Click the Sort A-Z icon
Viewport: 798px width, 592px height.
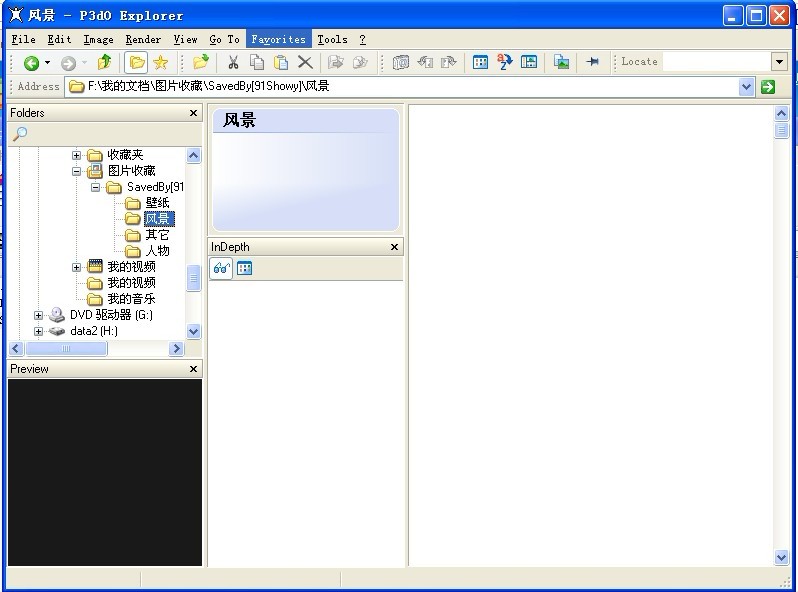(504, 62)
